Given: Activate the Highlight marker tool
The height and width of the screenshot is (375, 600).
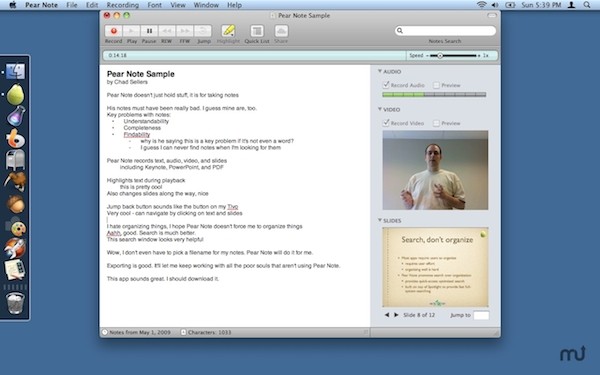Looking at the screenshot, I should click(x=228, y=31).
